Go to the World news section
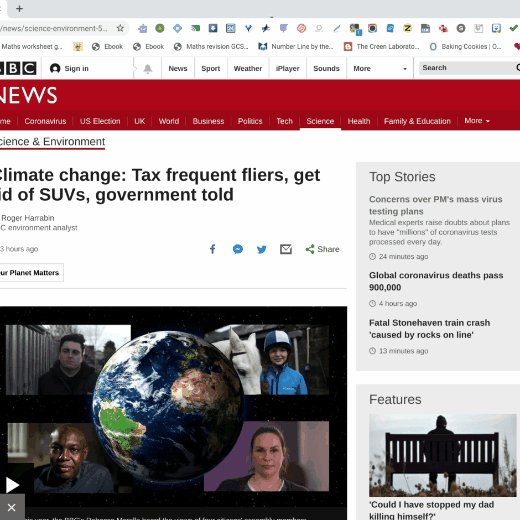 [x=169, y=121]
